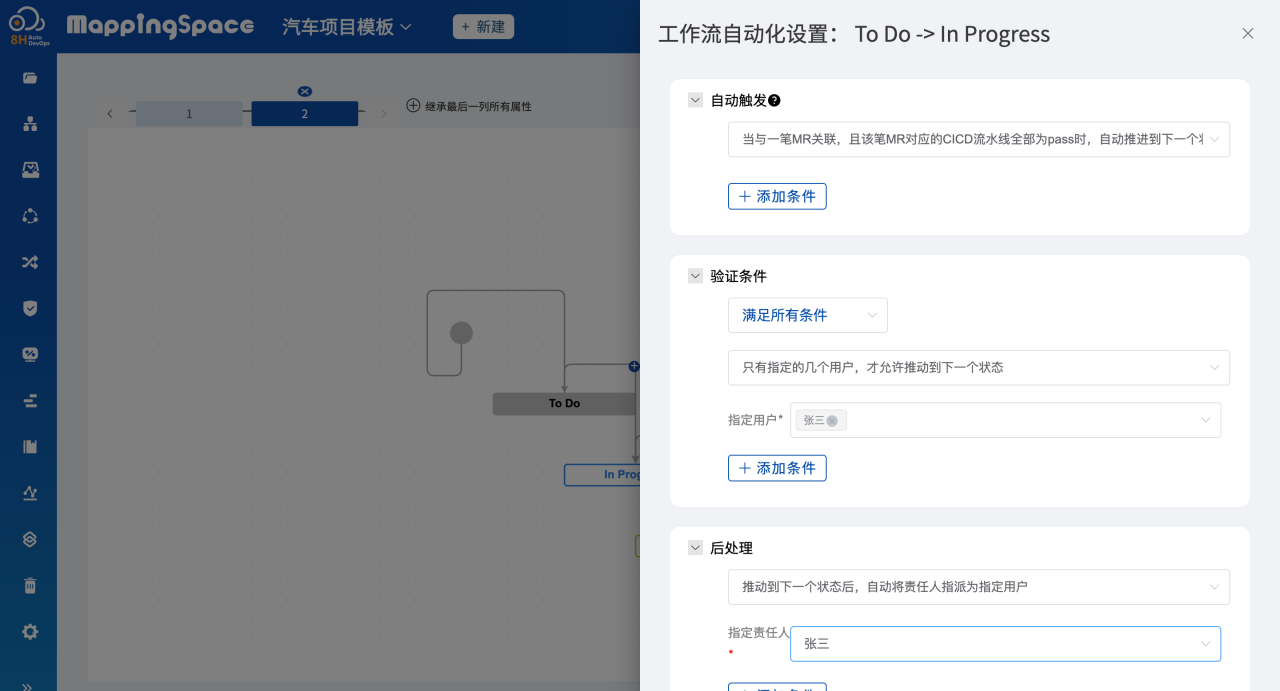
Task: Click the 指定责任人 field label
Action: 759,633
